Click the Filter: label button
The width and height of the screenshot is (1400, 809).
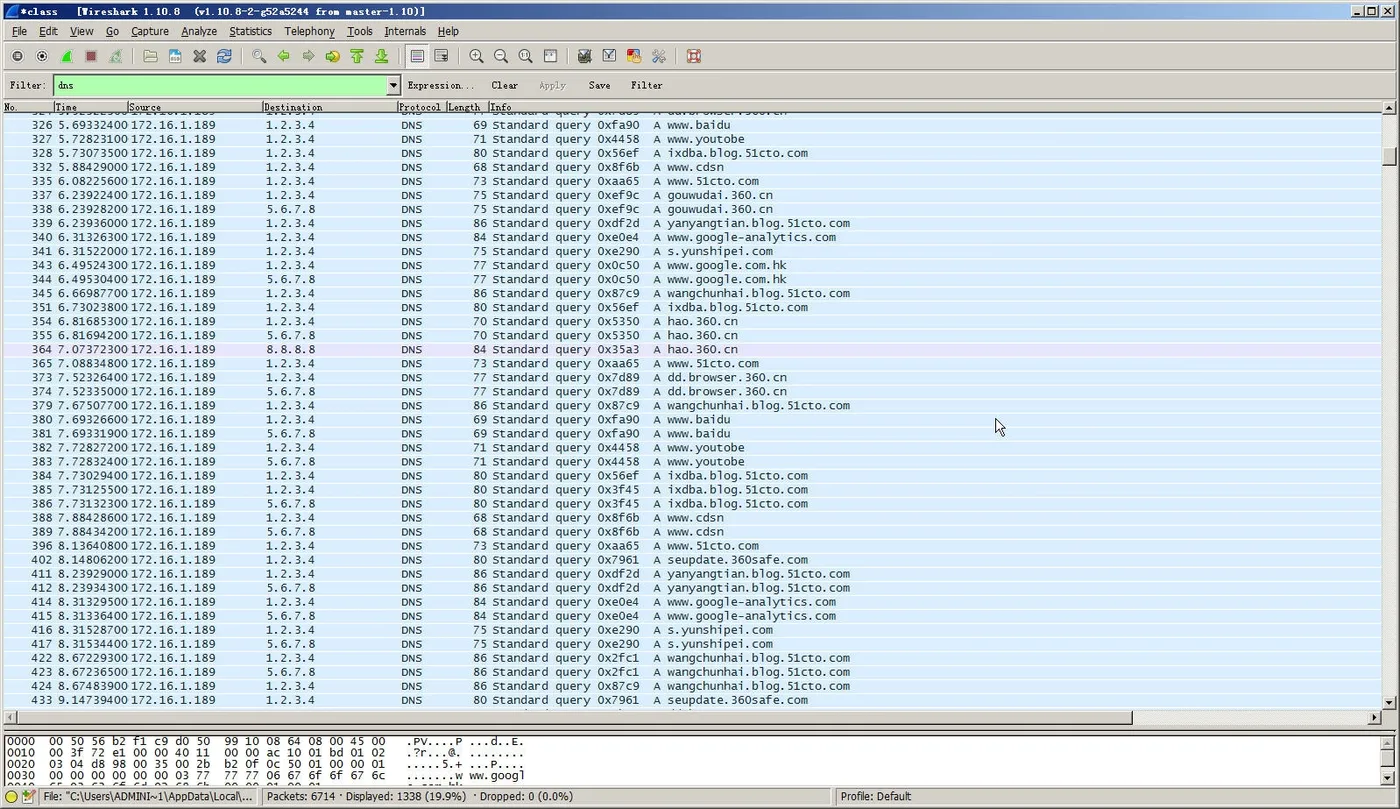point(27,86)
